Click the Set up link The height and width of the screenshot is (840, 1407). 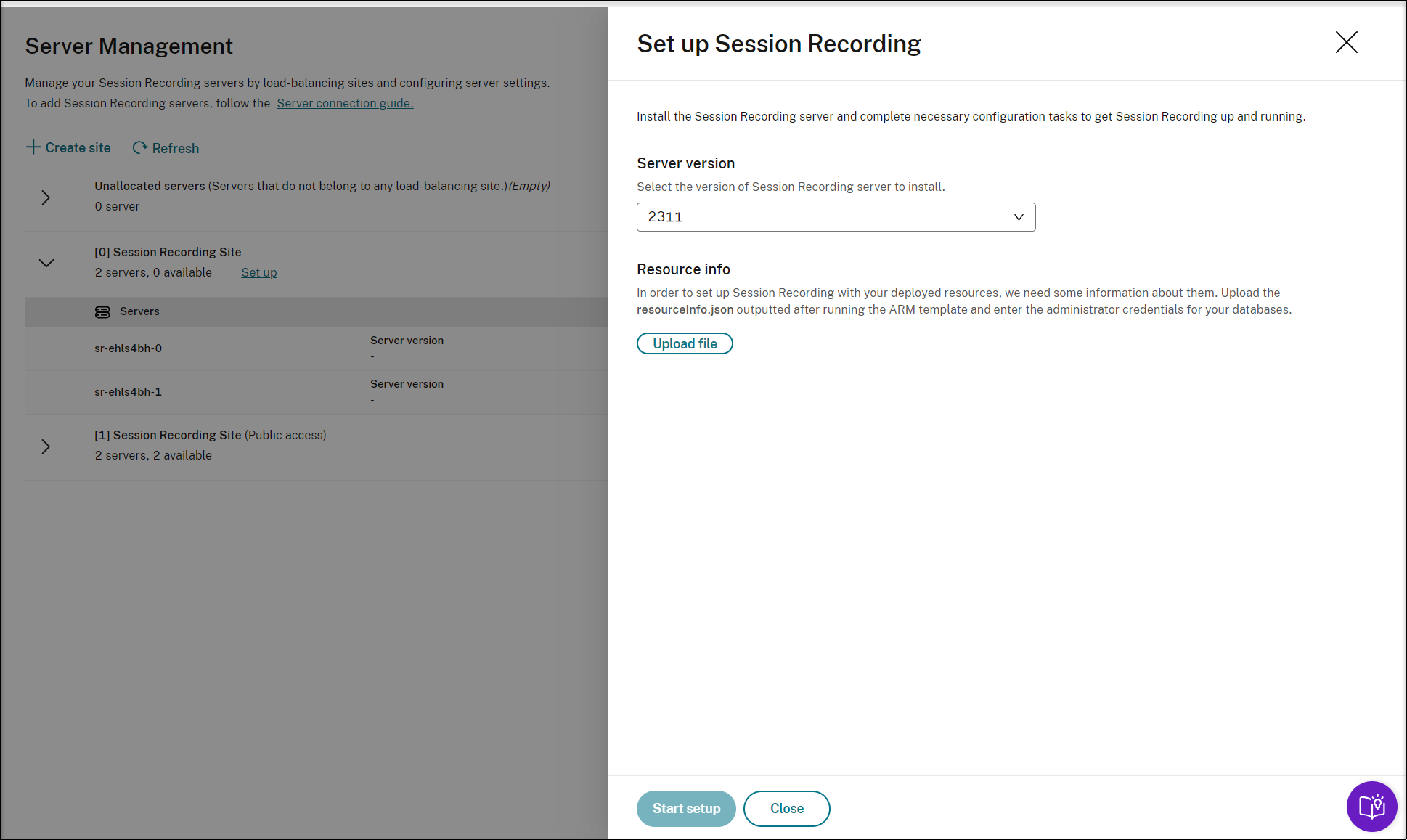click(259, 272)
